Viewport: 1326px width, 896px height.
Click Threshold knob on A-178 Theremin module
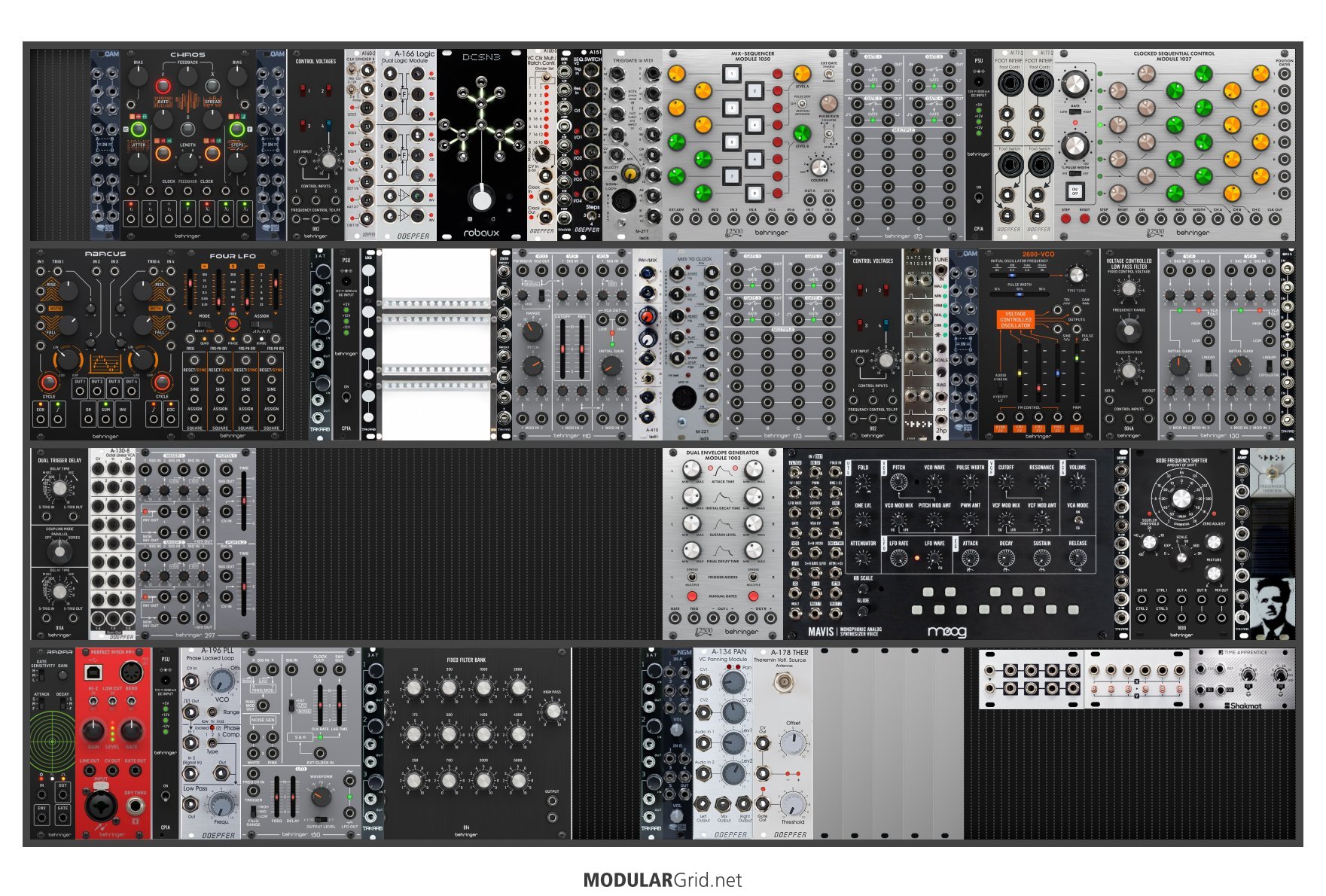(792, 804)
